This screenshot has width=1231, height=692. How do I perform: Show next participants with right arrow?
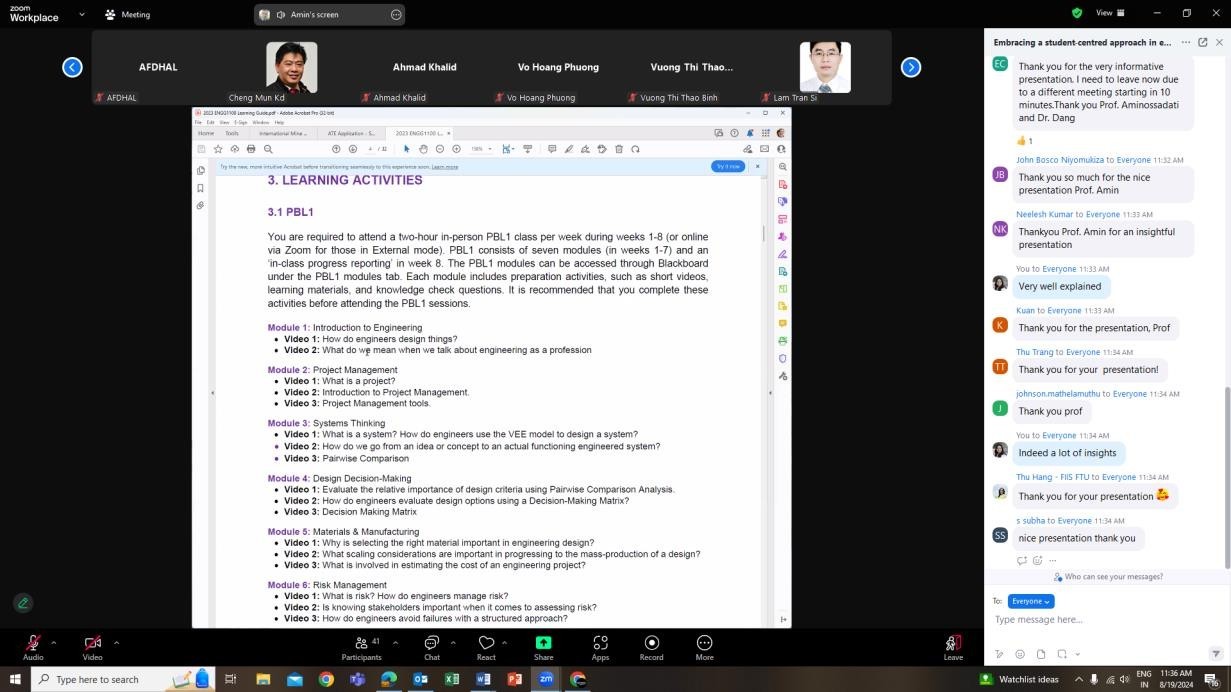(910, 67)
